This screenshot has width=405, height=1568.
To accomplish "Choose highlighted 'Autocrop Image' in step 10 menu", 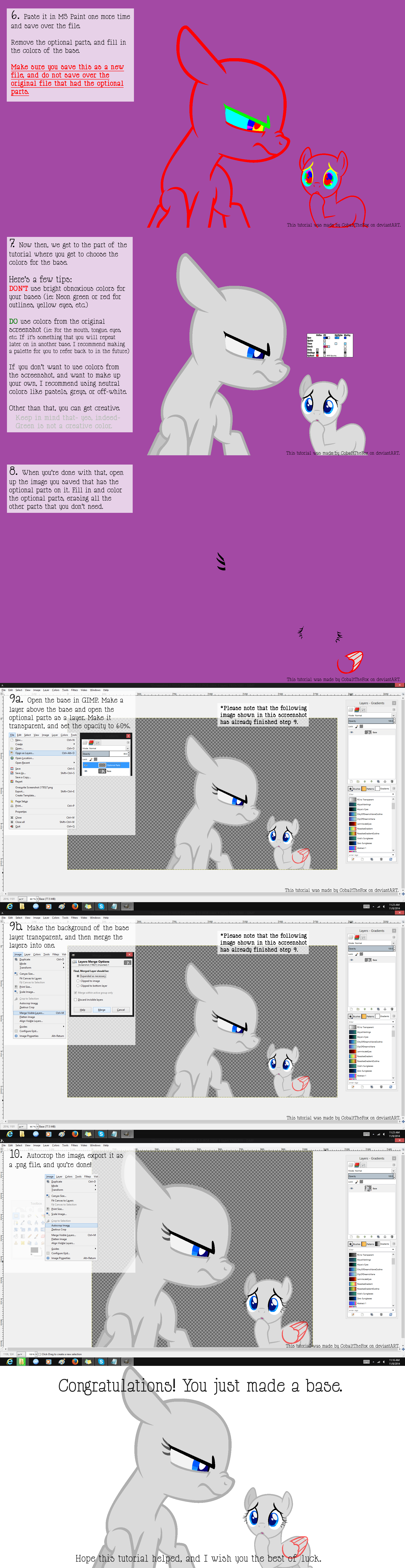I will [x=71, y=1225].
